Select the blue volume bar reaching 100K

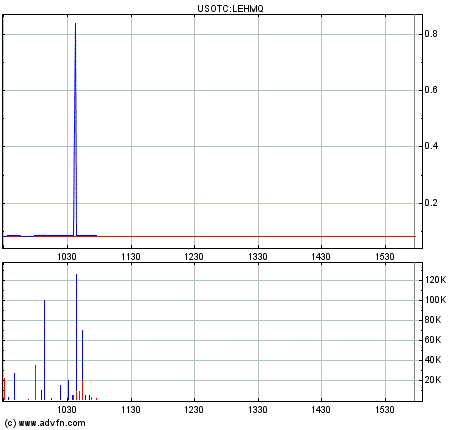coord(44,350)
